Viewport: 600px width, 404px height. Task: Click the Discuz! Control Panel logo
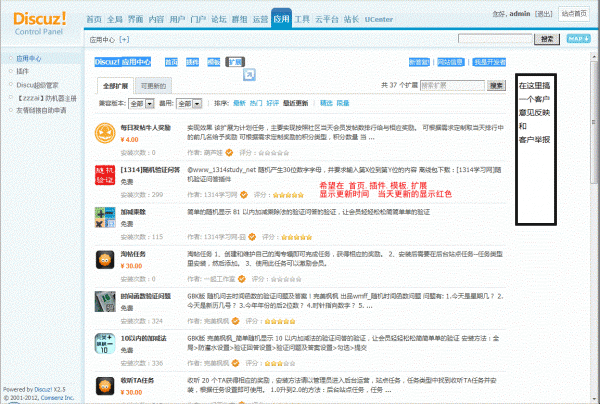tap(39, 23)
